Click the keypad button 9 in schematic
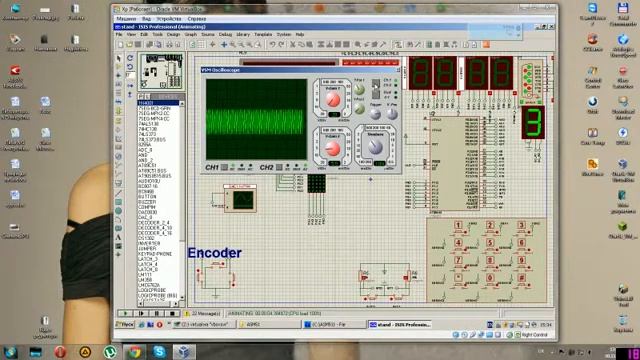Image resolution: width=640 pixels, height=360 pixels. tap(521, 260)
